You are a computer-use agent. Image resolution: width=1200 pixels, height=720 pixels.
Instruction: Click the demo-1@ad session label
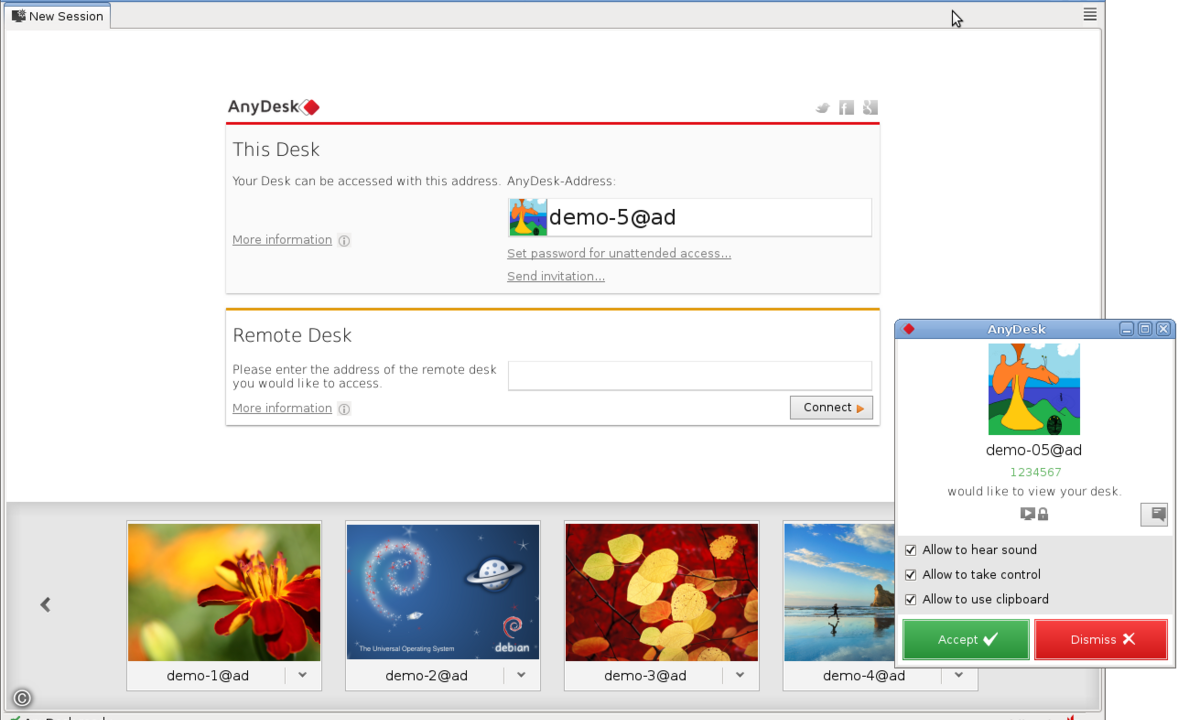tap(208, 676)
